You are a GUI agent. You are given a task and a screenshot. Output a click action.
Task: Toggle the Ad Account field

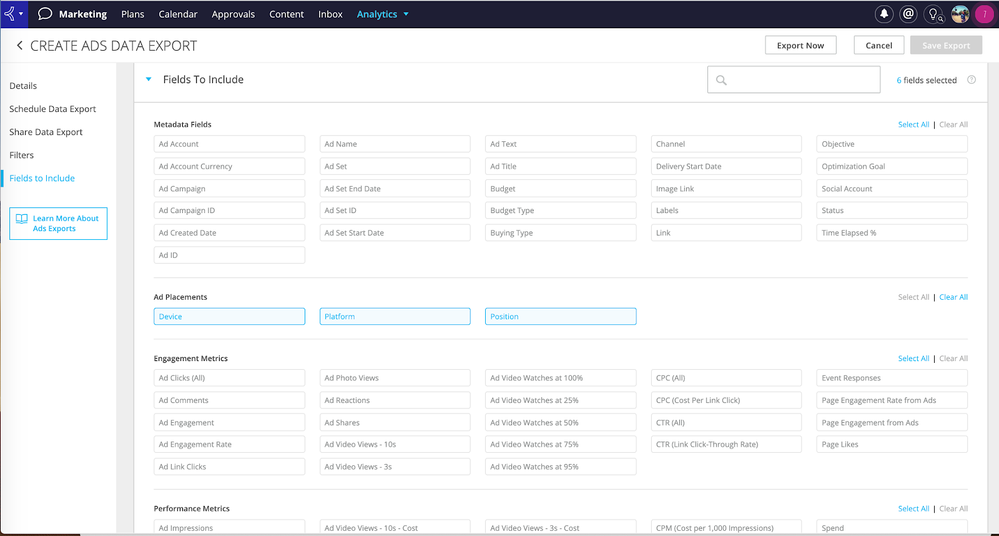point(229,144)
